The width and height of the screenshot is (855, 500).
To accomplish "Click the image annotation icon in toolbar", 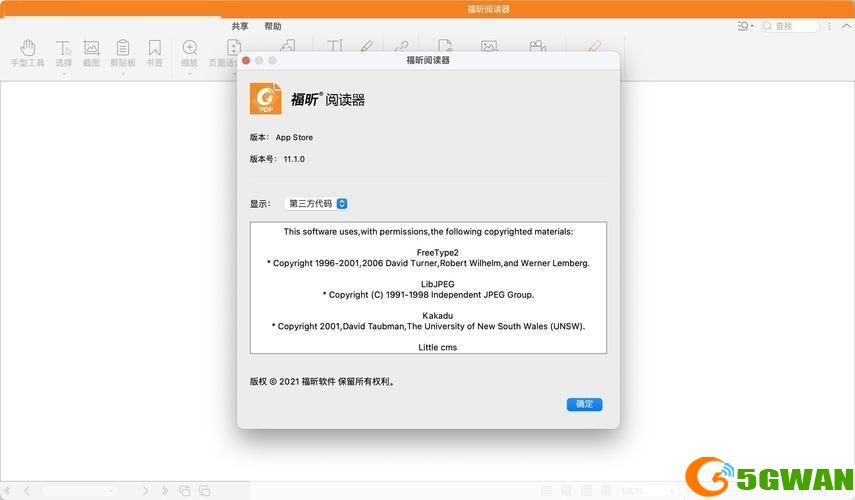I will (489, 46).
